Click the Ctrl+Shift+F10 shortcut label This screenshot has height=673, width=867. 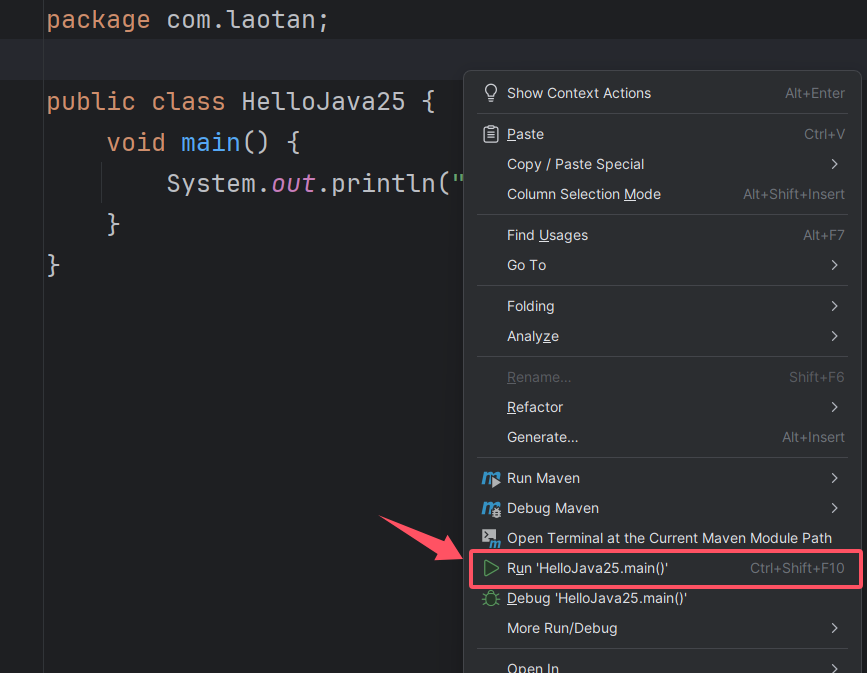pyautogui.click(x=797, y=568)
